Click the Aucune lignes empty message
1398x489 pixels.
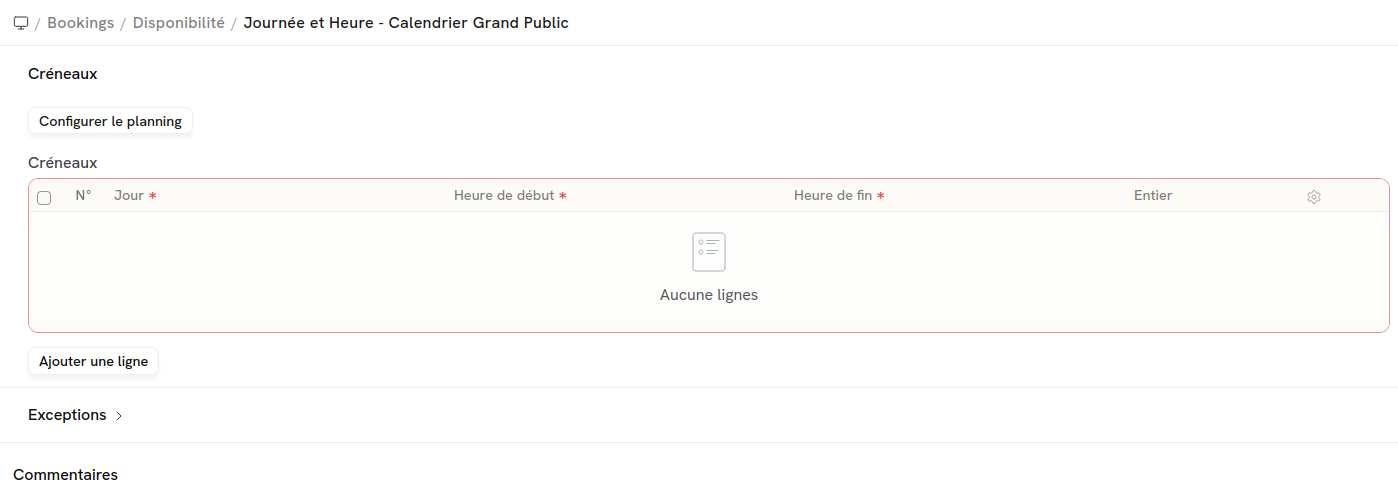(709, 295)
